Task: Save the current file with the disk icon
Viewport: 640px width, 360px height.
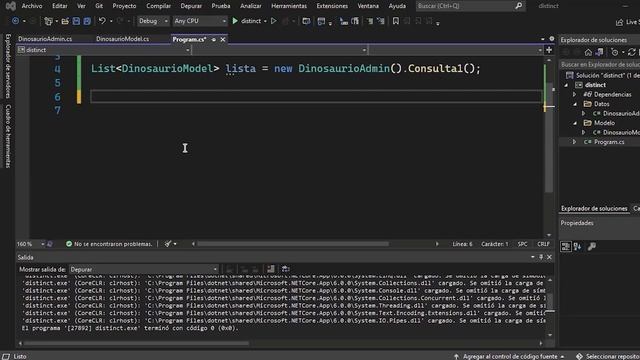Action: pyautogui.click(x=76, y=21)
